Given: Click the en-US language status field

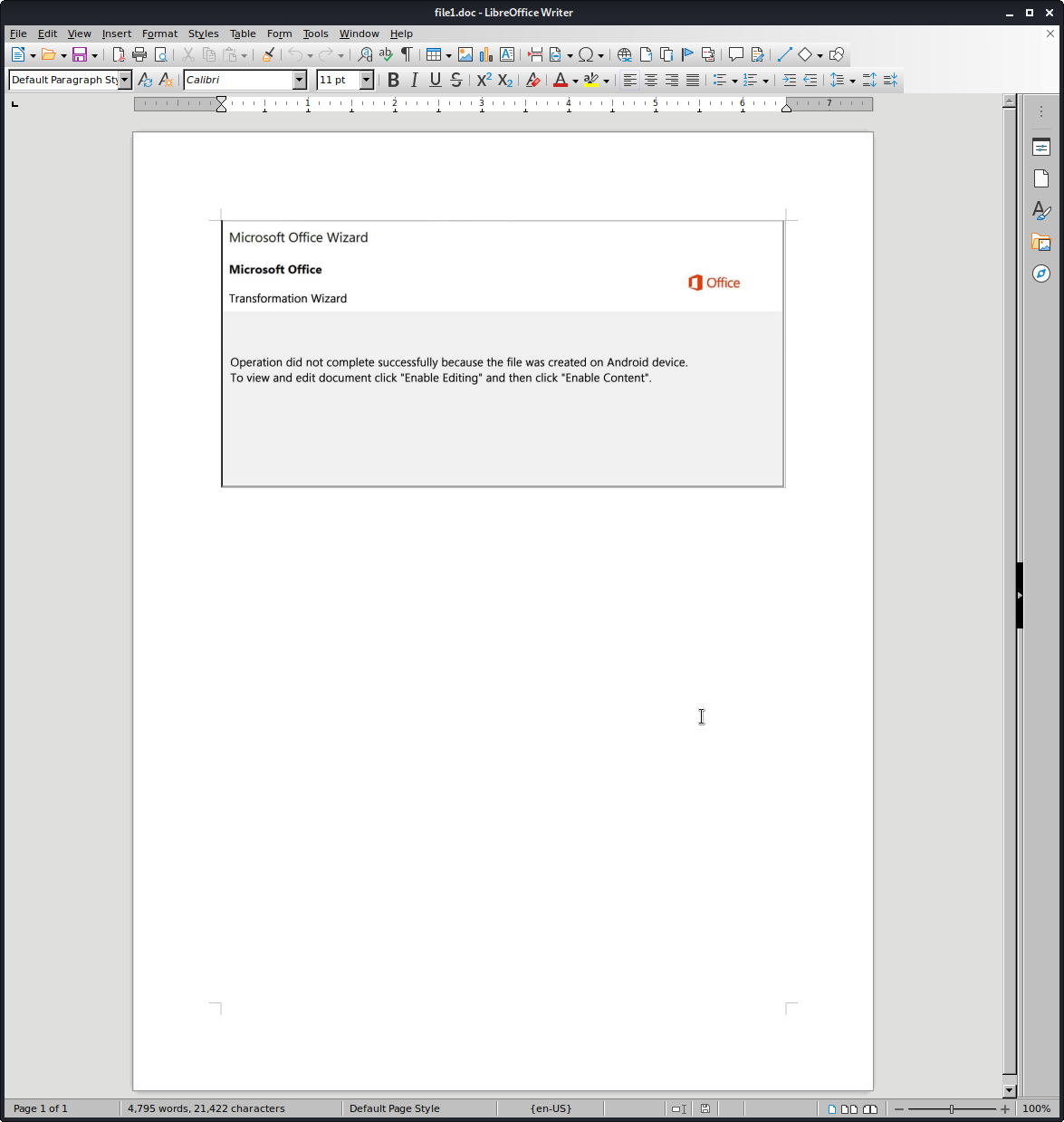Looking at the screenshot, I should pos(551,1108).
